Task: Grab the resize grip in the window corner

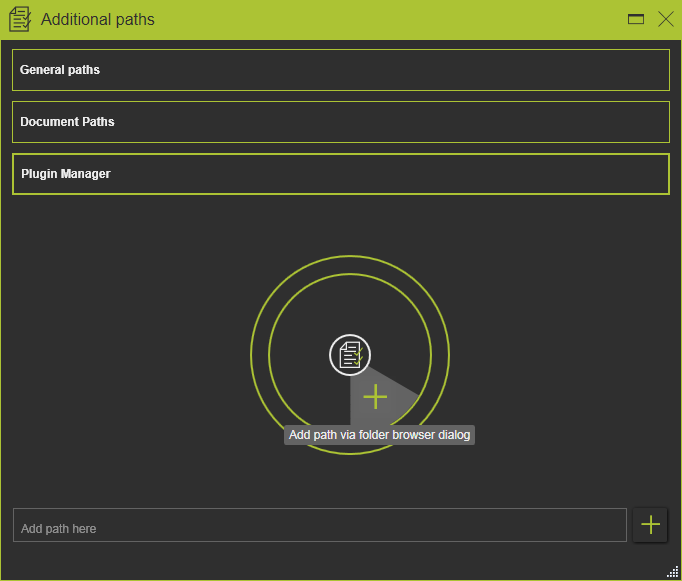Action: 672,571
